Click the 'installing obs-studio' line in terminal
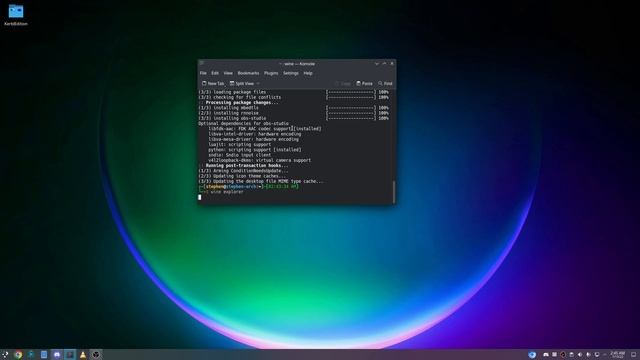Screen dimensions: 640x360 232,118
